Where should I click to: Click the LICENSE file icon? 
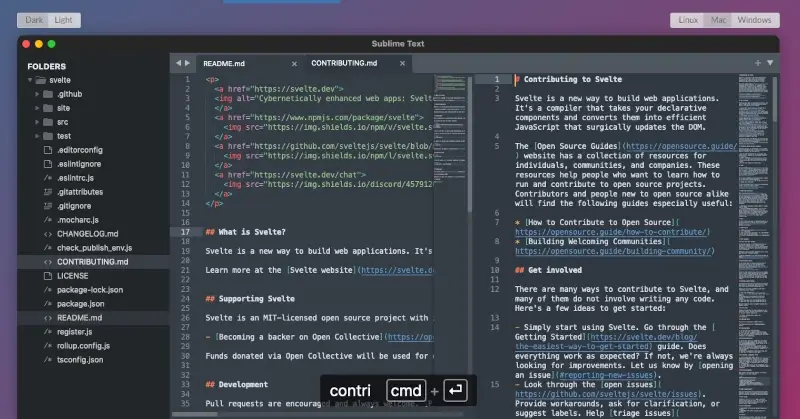[47, 275]
